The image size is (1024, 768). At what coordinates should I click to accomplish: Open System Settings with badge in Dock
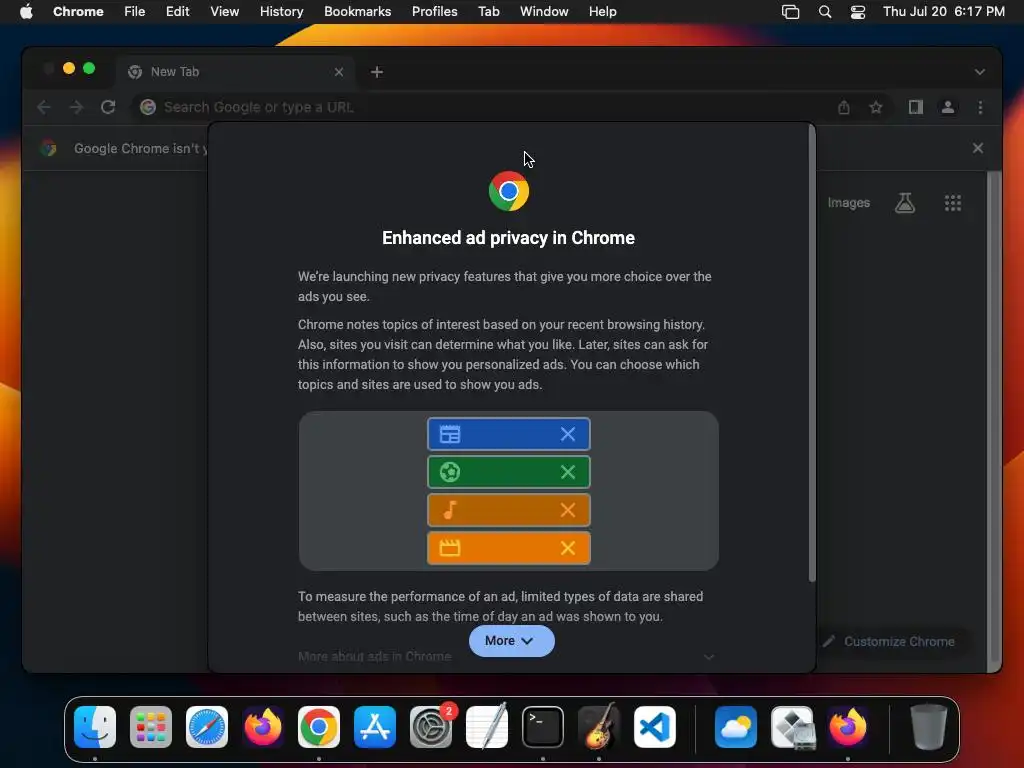pos(431,727)
